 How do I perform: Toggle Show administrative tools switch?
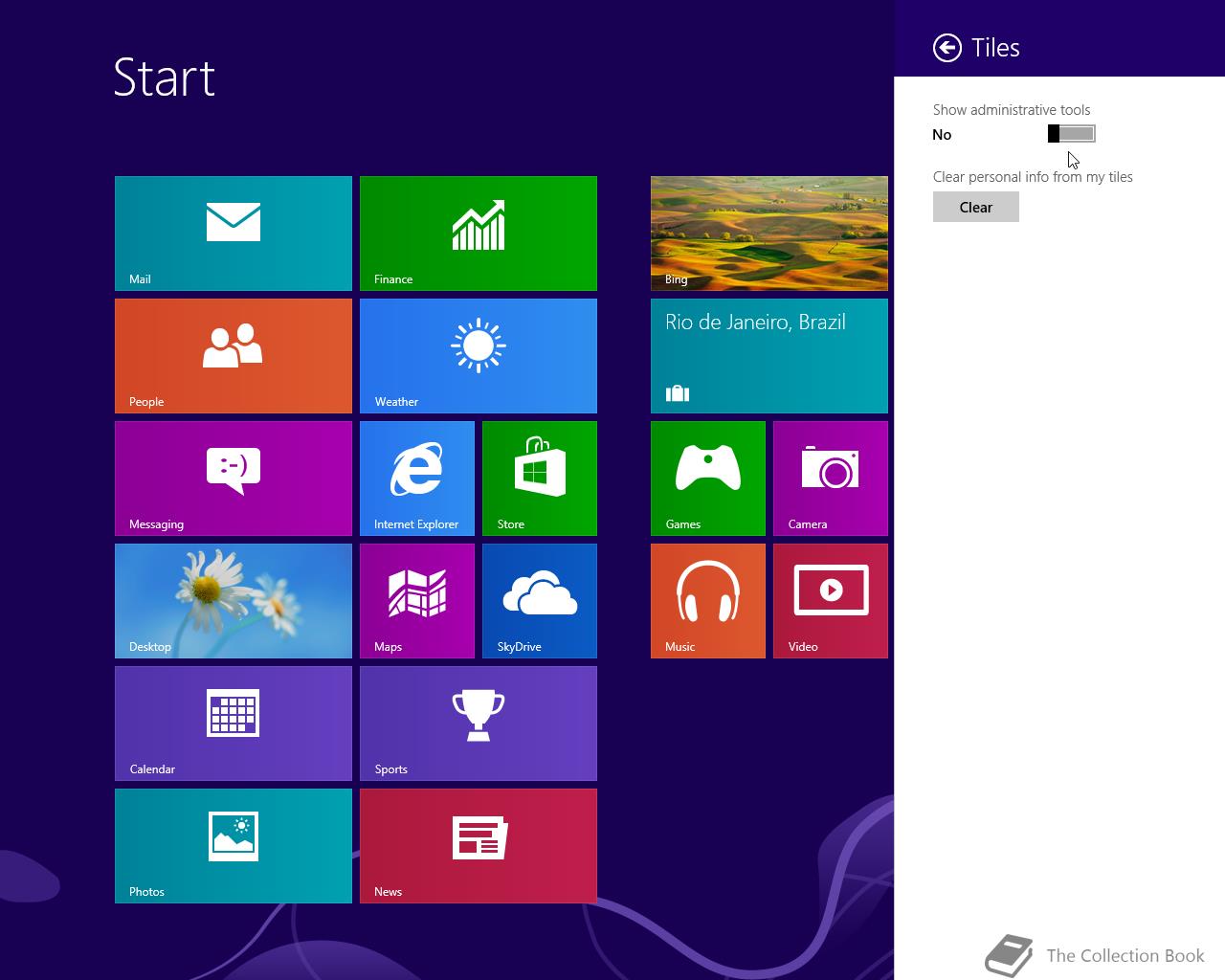click(x=1072, y=134)
